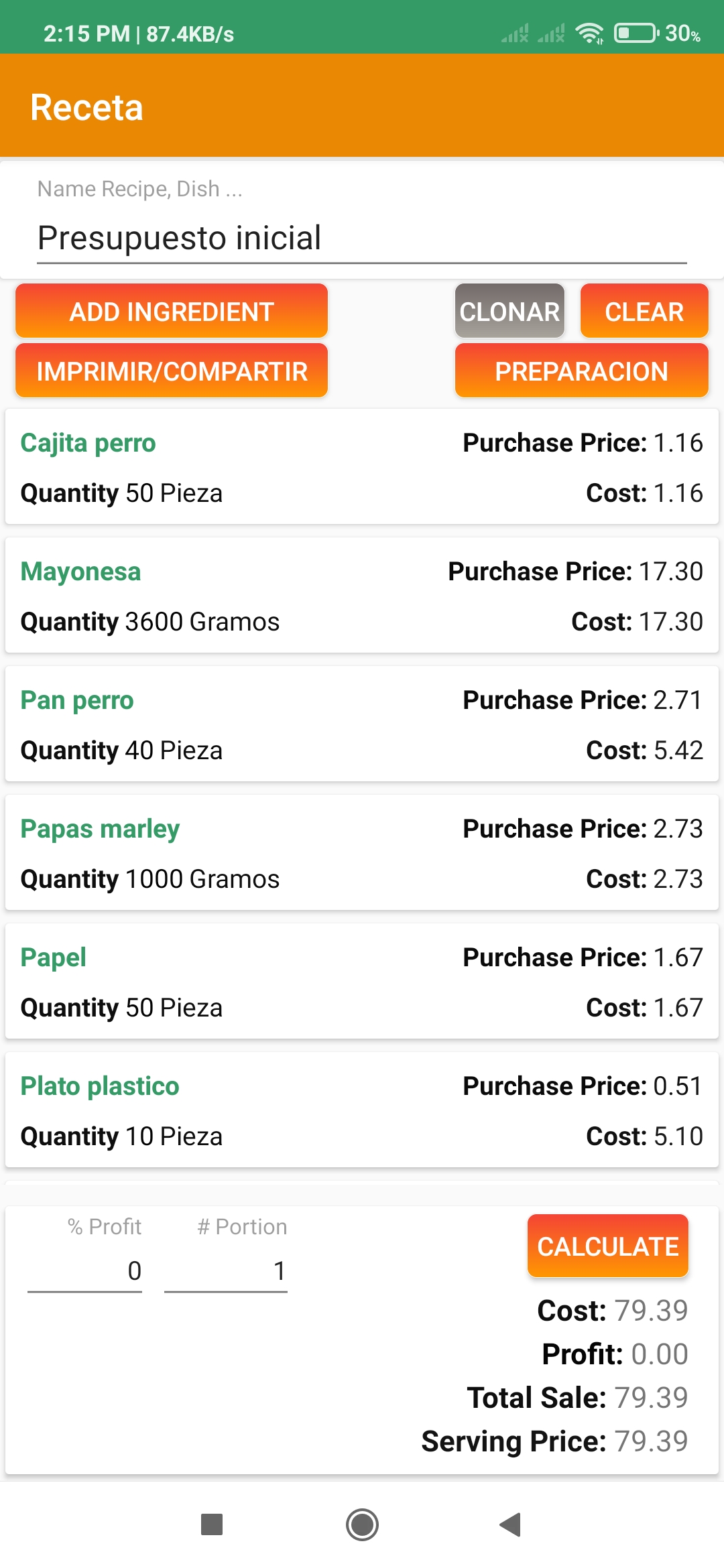Focus the % Profit input field
This screenshot has width=724, height=1568.
click(x=85, y=1270)
